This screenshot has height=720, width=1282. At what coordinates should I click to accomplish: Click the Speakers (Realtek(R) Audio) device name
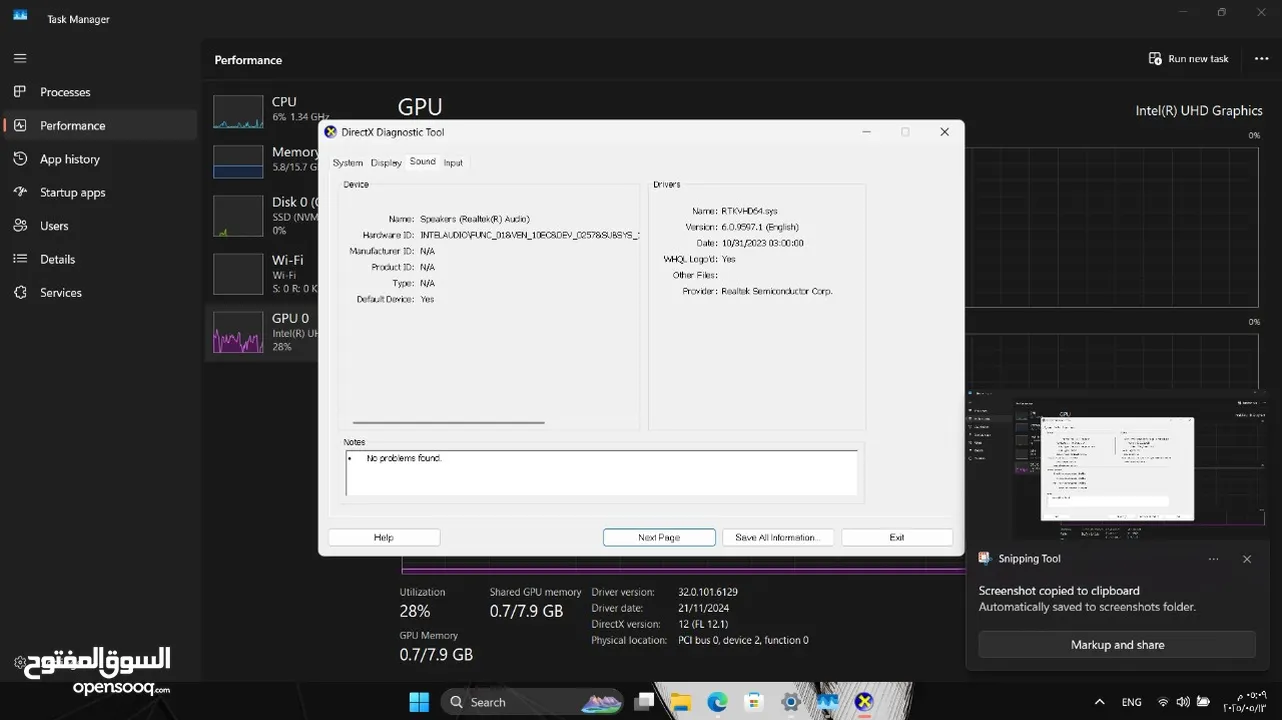[x=475, y=219]
